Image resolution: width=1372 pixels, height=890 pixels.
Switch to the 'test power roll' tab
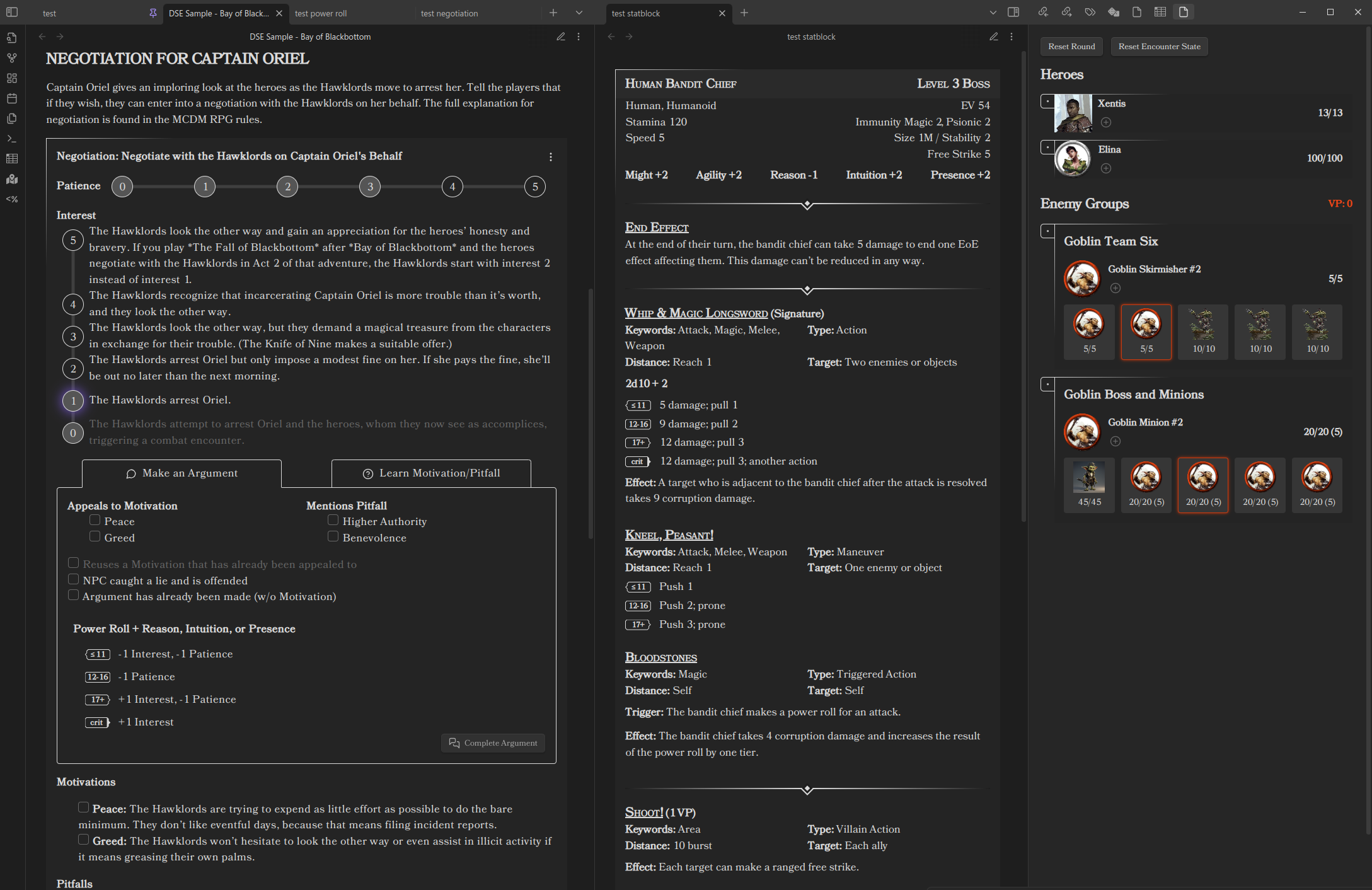click(x=321, y=13)
